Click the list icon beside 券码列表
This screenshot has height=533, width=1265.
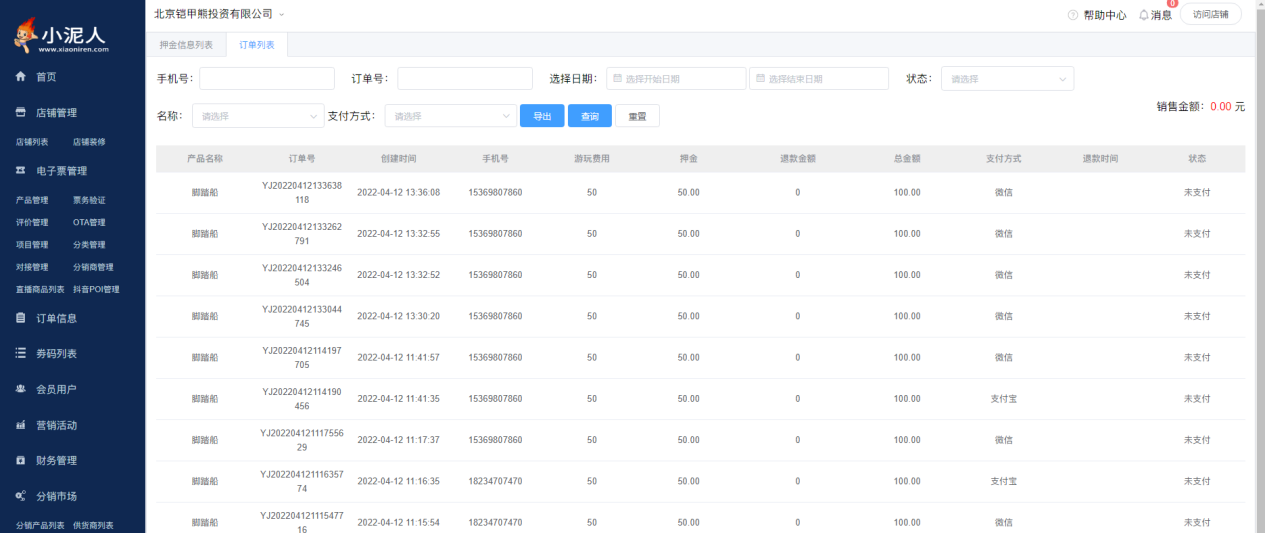[20, 354]
